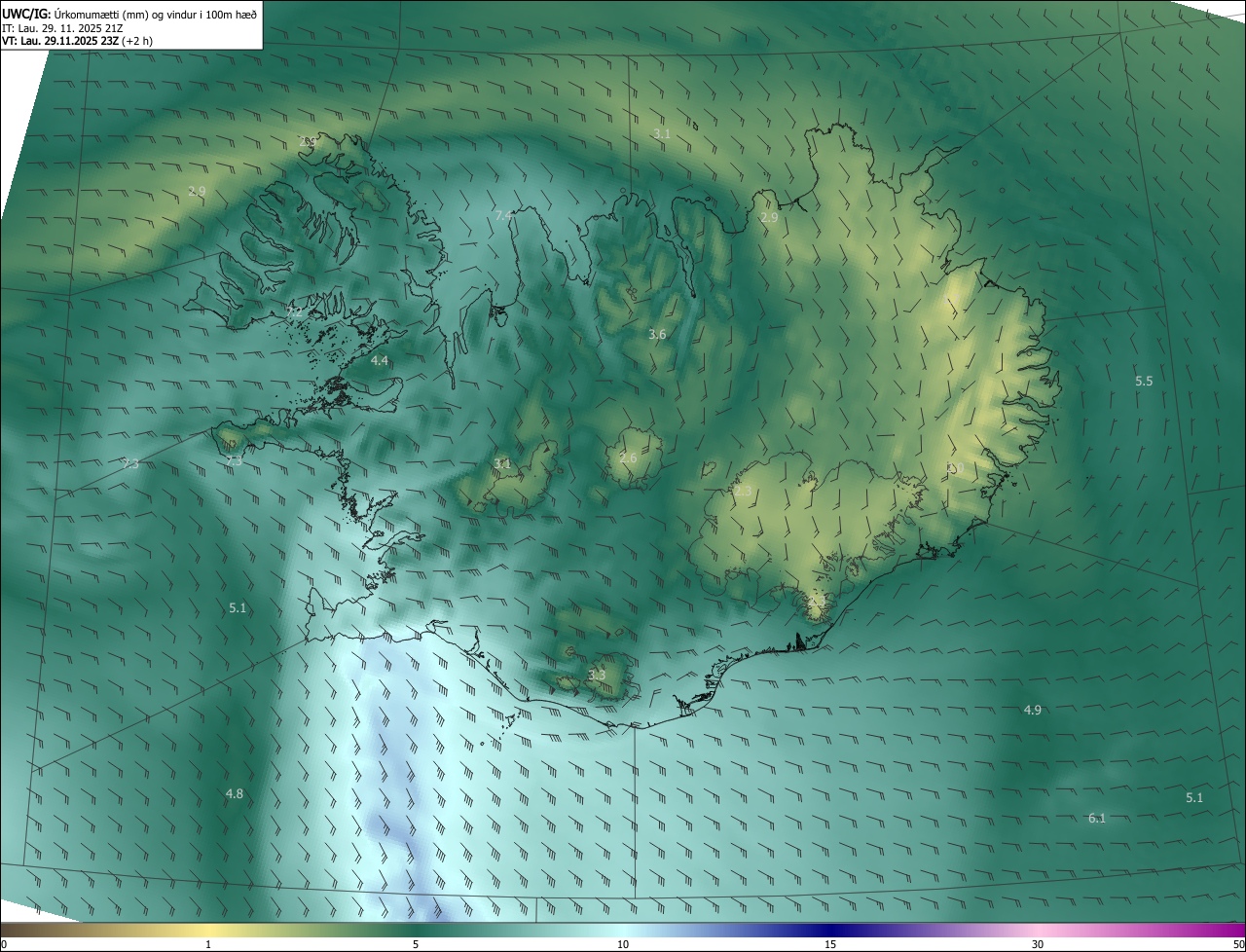The width and height of the screenshot is (1246, 952).
Task: Click the 7.2 value label in the Westfjords
Action: coord(294,313)
